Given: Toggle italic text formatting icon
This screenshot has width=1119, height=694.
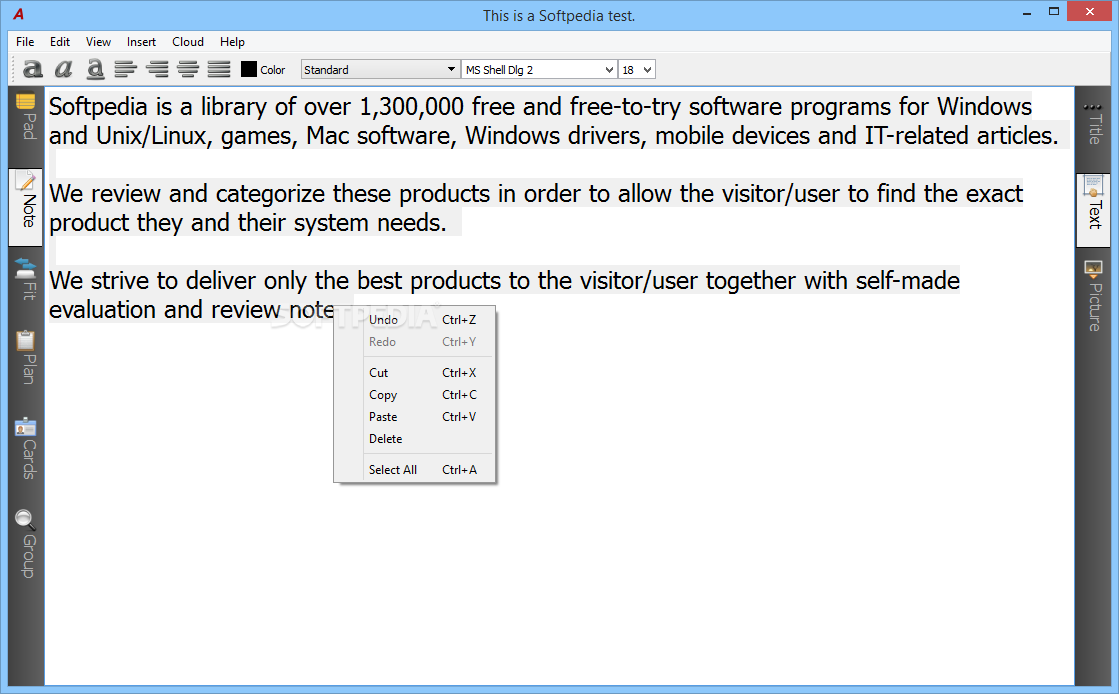Looking at the screenshot, I should (64, 69).
